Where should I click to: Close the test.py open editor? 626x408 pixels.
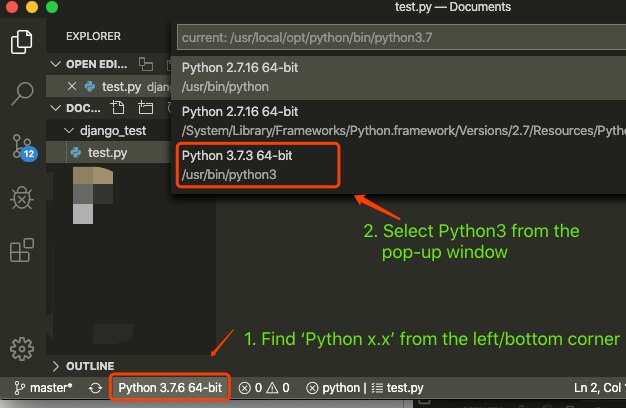(72, 86)
